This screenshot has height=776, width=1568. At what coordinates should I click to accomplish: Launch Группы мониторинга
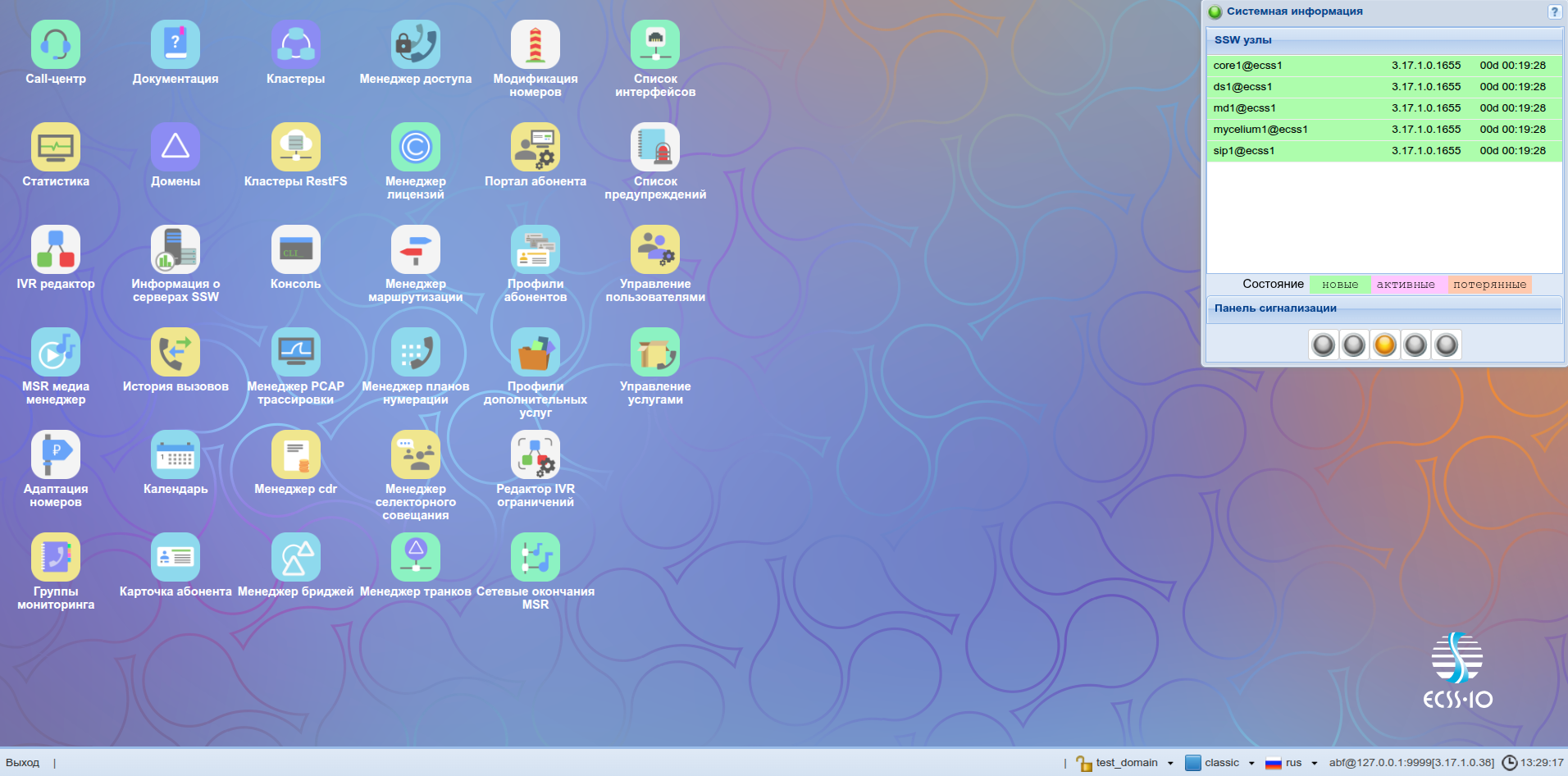point(56,557)
